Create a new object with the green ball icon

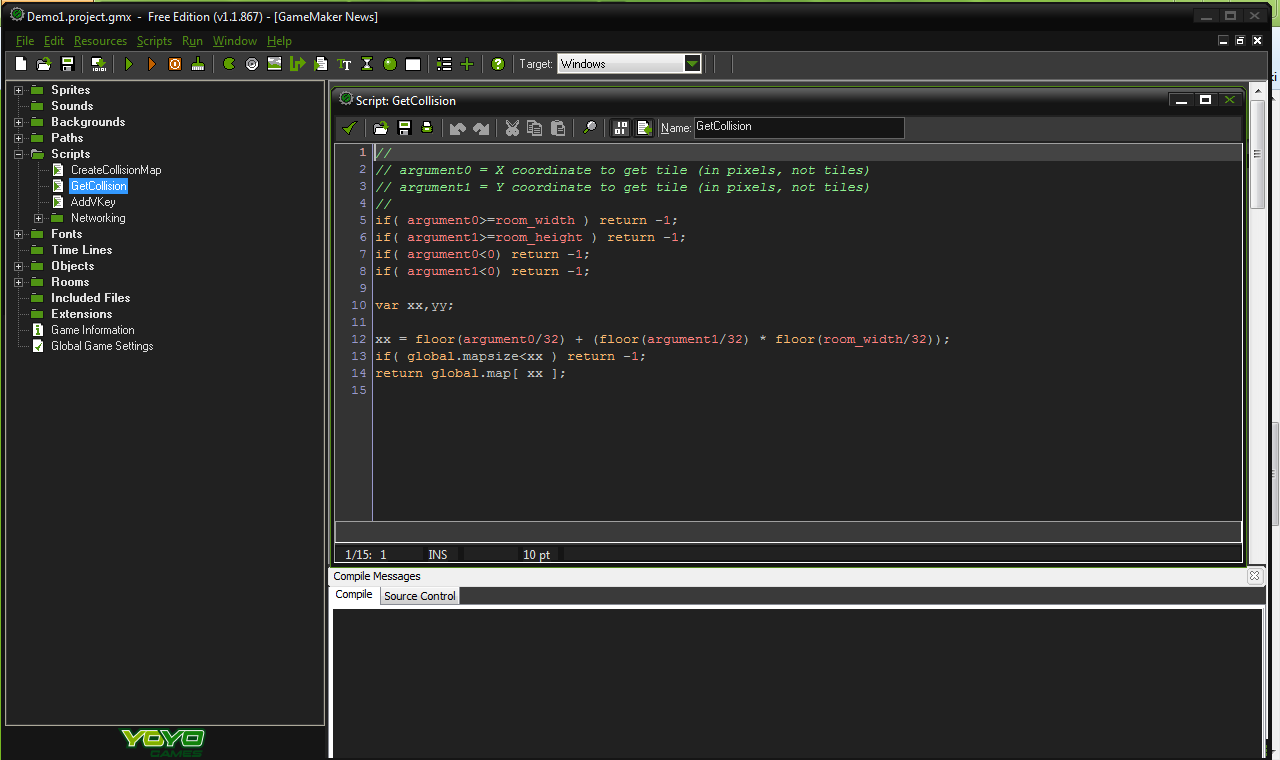click(x=390, y=64)
